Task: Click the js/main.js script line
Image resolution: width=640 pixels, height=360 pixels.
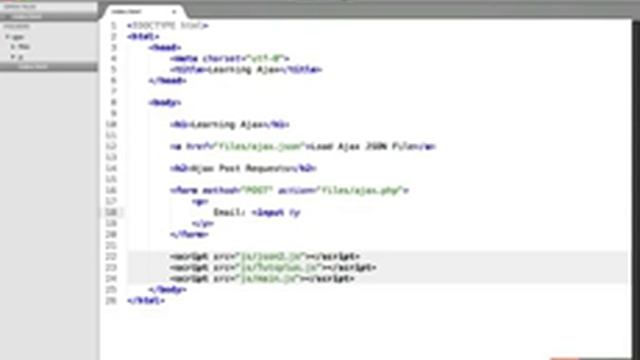Action: pyautogui.click(x=262, y=279)
